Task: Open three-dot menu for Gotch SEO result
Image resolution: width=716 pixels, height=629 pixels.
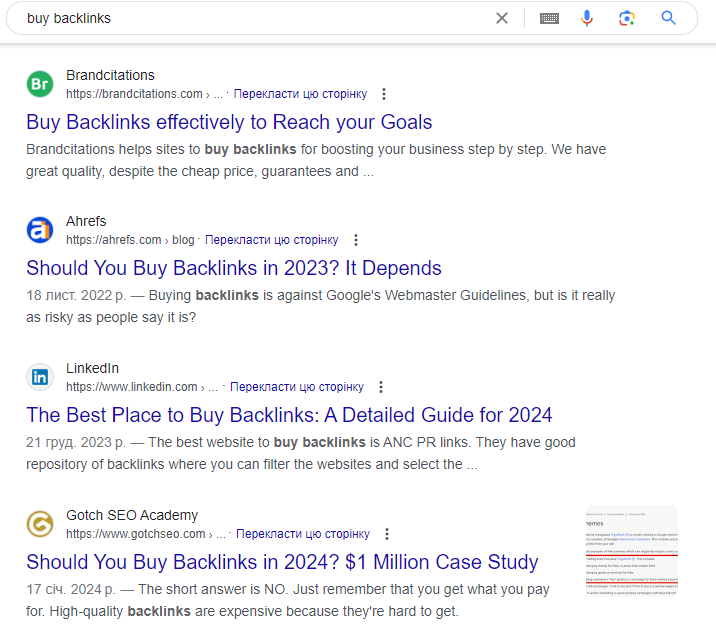Action: tap(387, 534)
